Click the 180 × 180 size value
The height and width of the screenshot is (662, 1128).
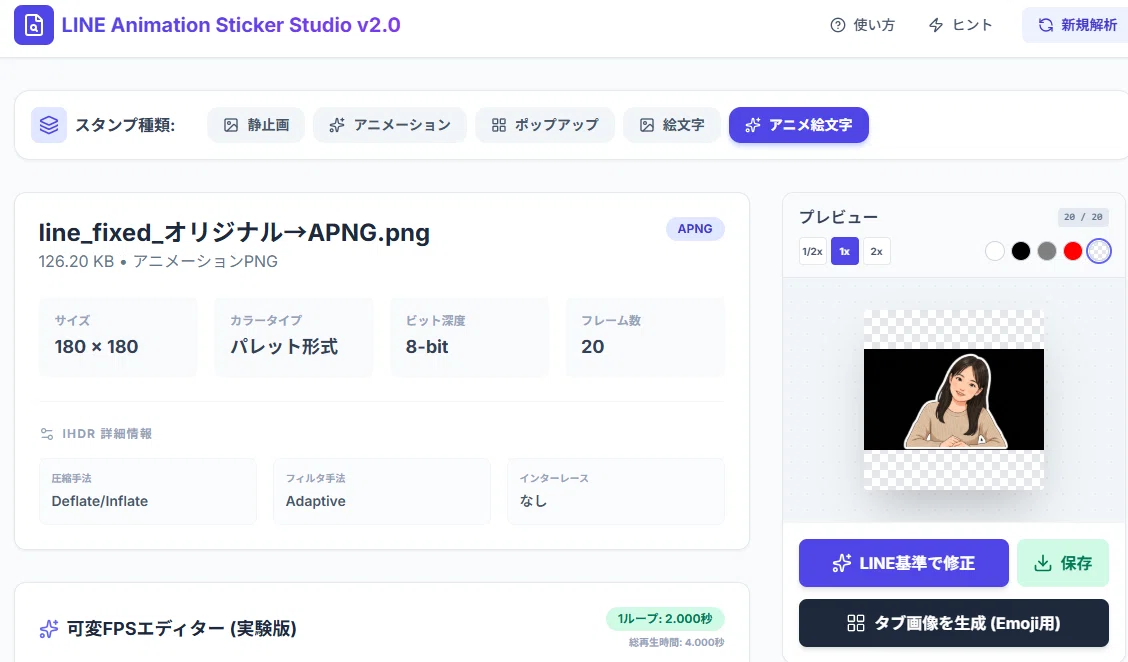96,347
